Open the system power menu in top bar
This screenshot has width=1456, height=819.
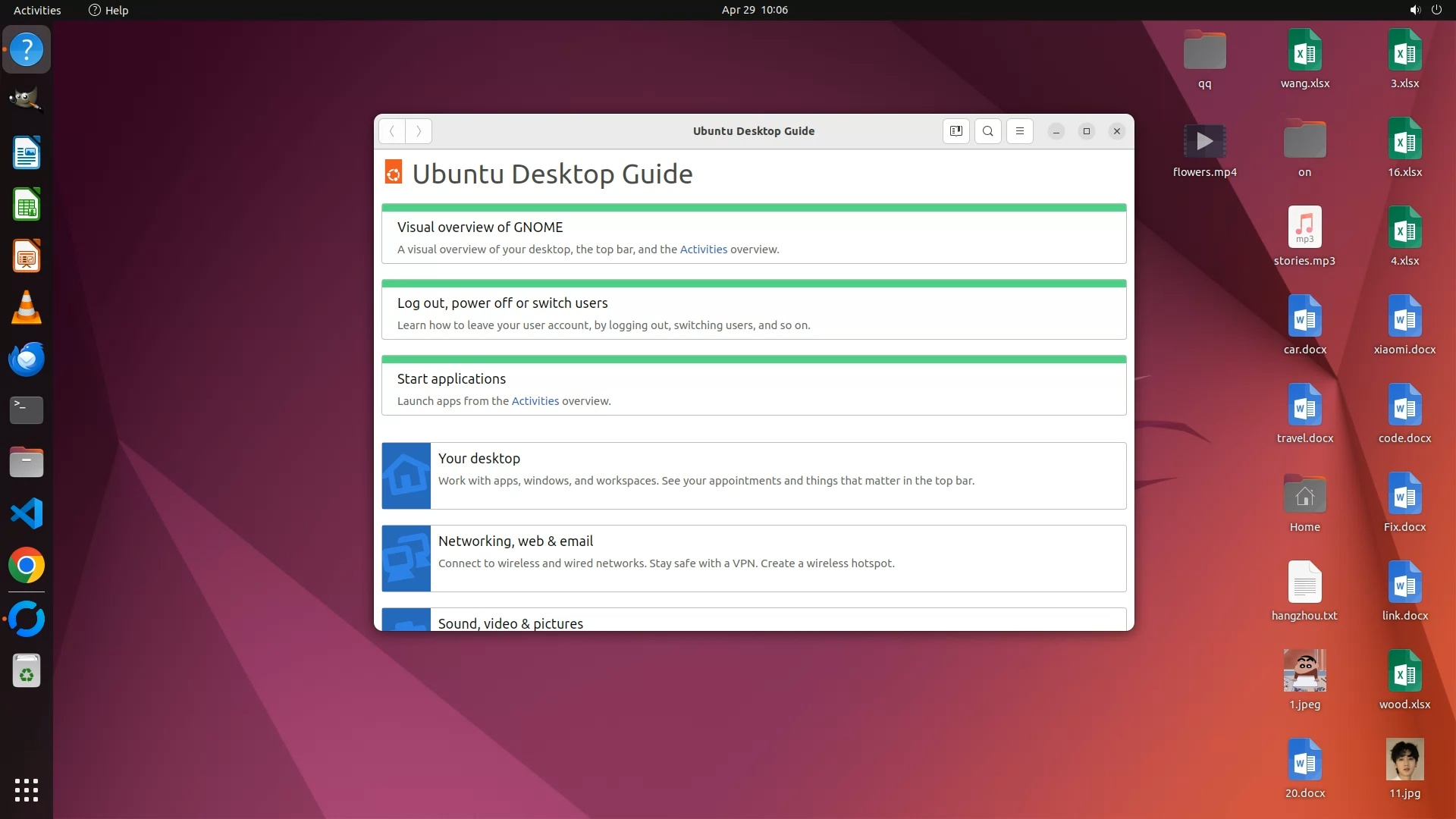click(x=1436, y=10)
